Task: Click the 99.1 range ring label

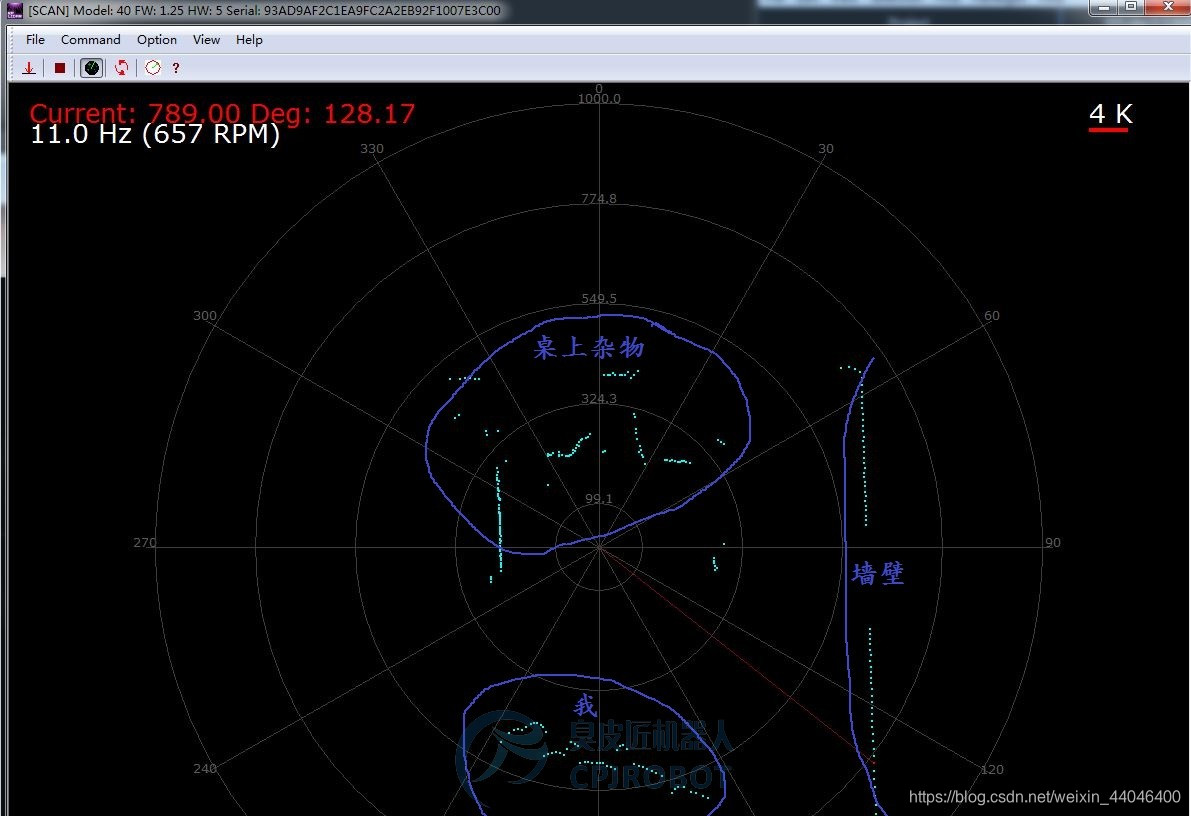Action: [599, 498]
